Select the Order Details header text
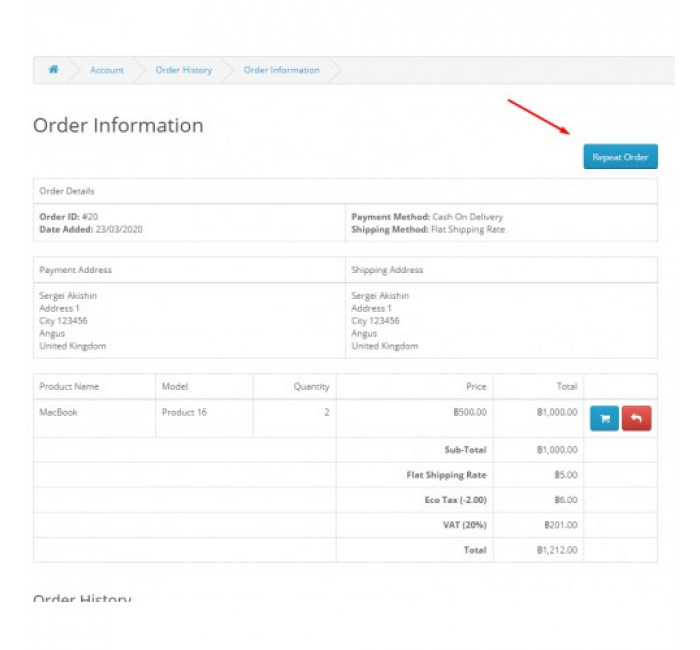This screenshot has height=650, width=700. point(67,191)
